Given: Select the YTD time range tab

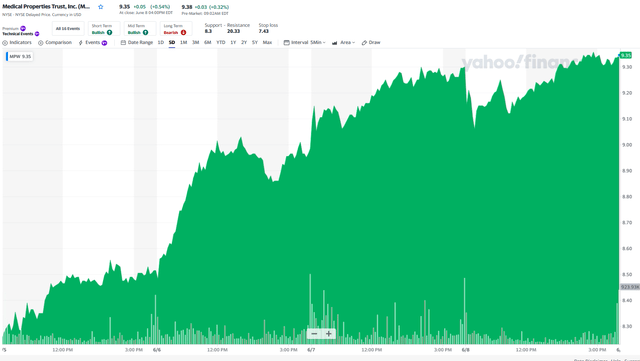Looking at the screenshot, I should tap(220, 42).
